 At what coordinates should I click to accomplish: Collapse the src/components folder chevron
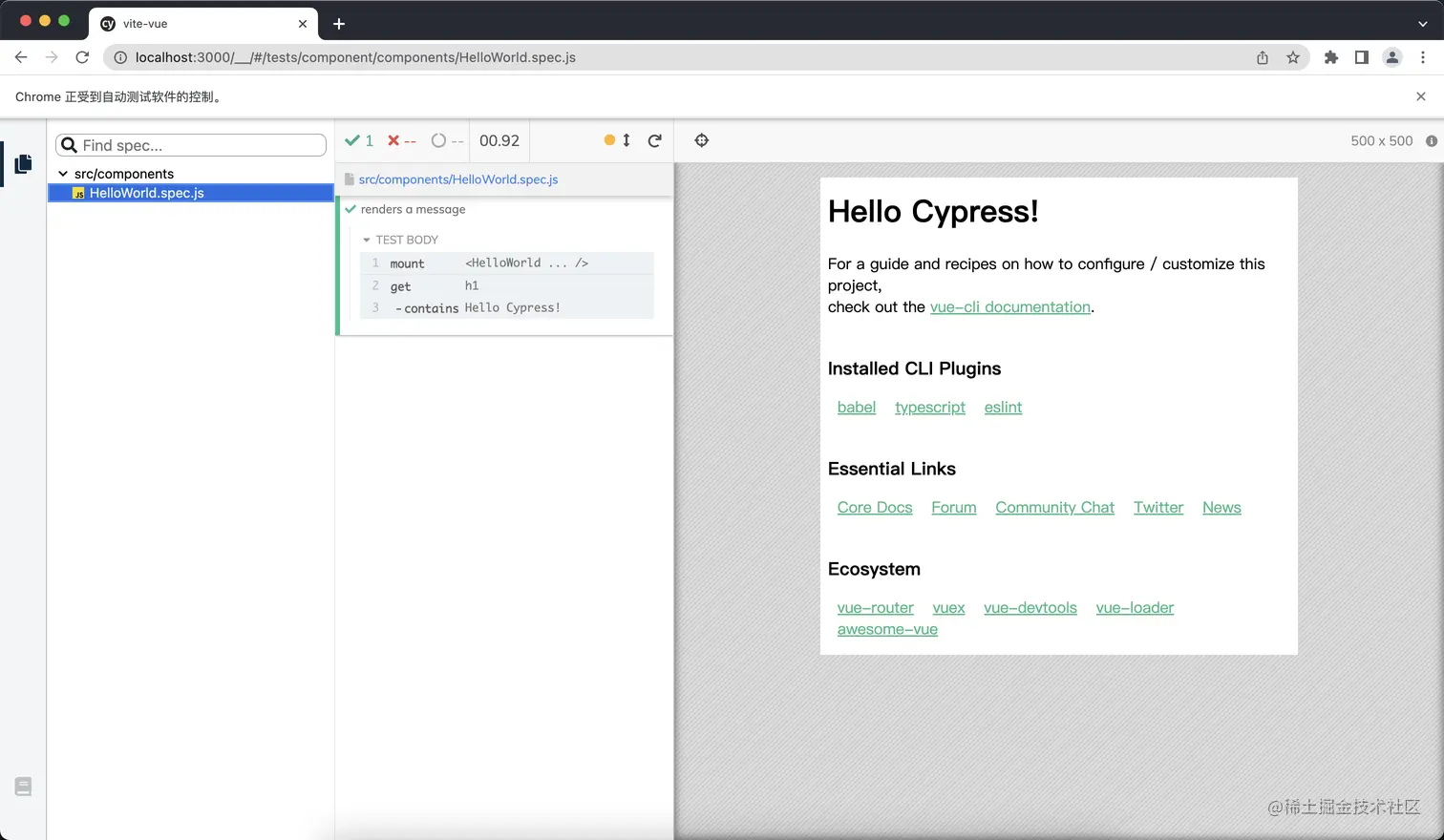(63, 174)
